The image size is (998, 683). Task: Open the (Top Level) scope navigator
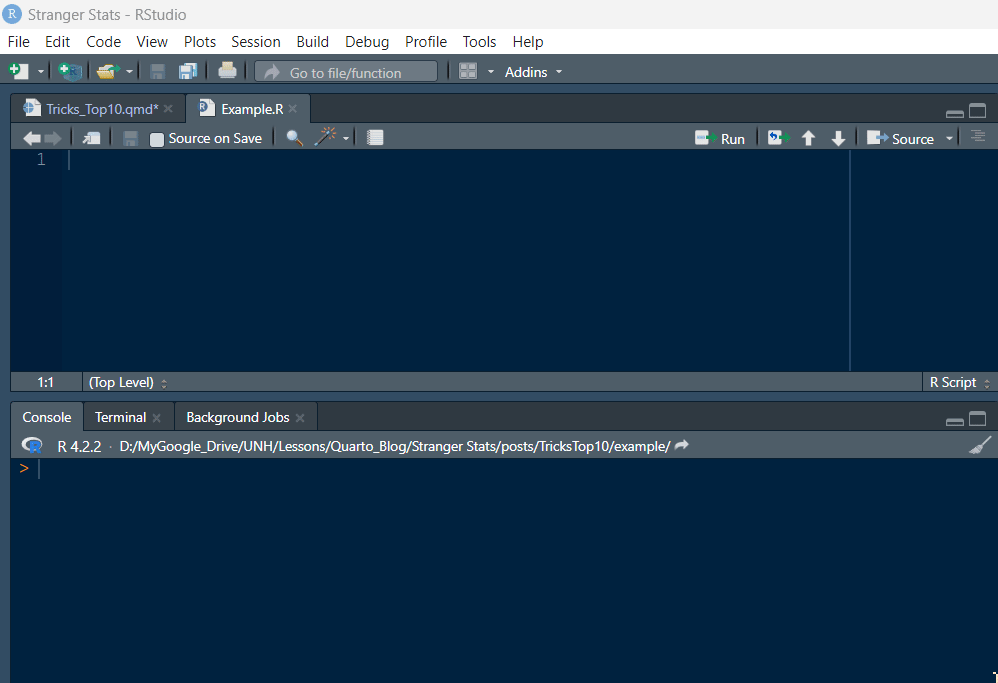pos(127,382)
